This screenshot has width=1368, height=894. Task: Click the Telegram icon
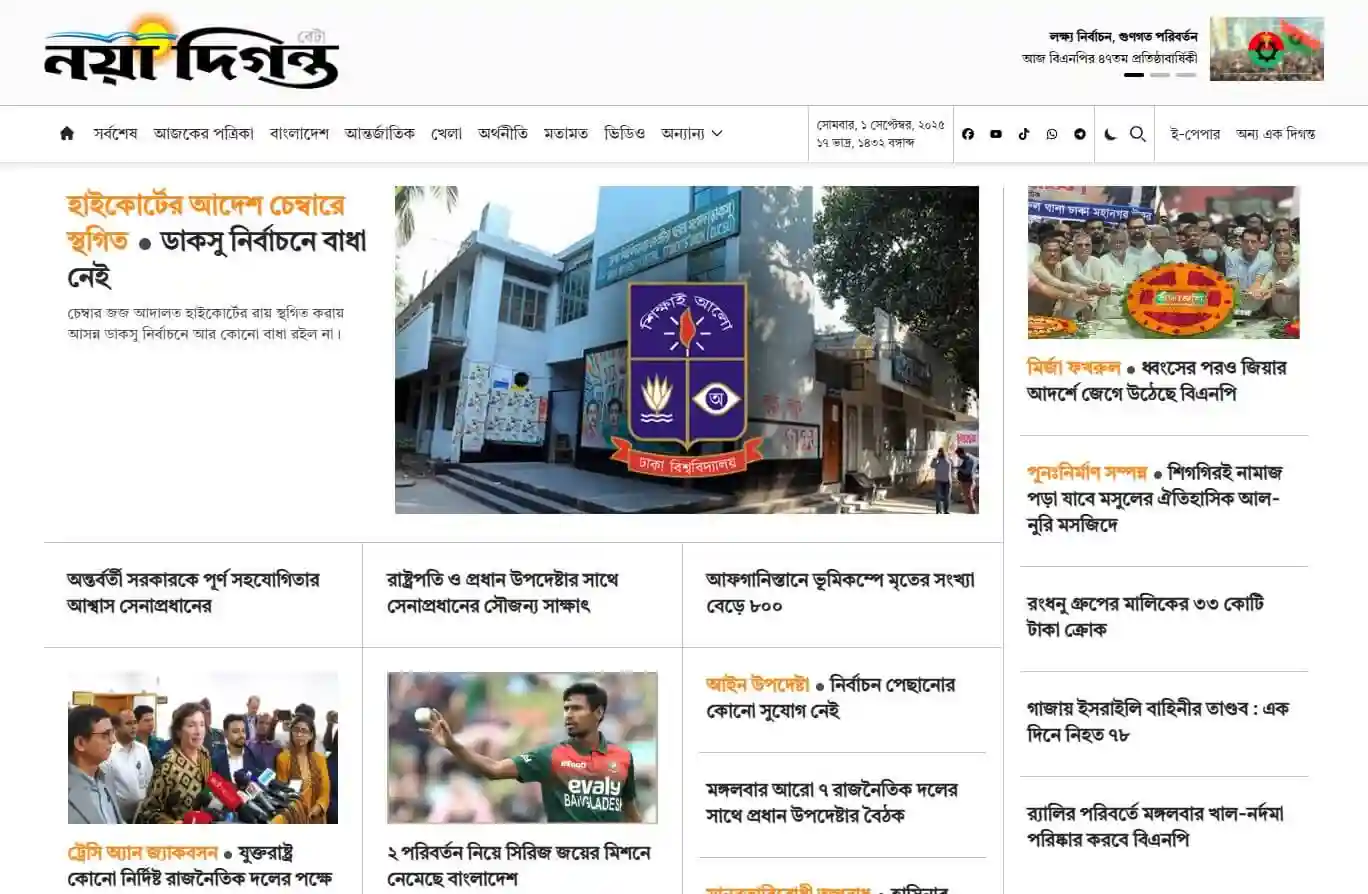(x=1079, y=133)
